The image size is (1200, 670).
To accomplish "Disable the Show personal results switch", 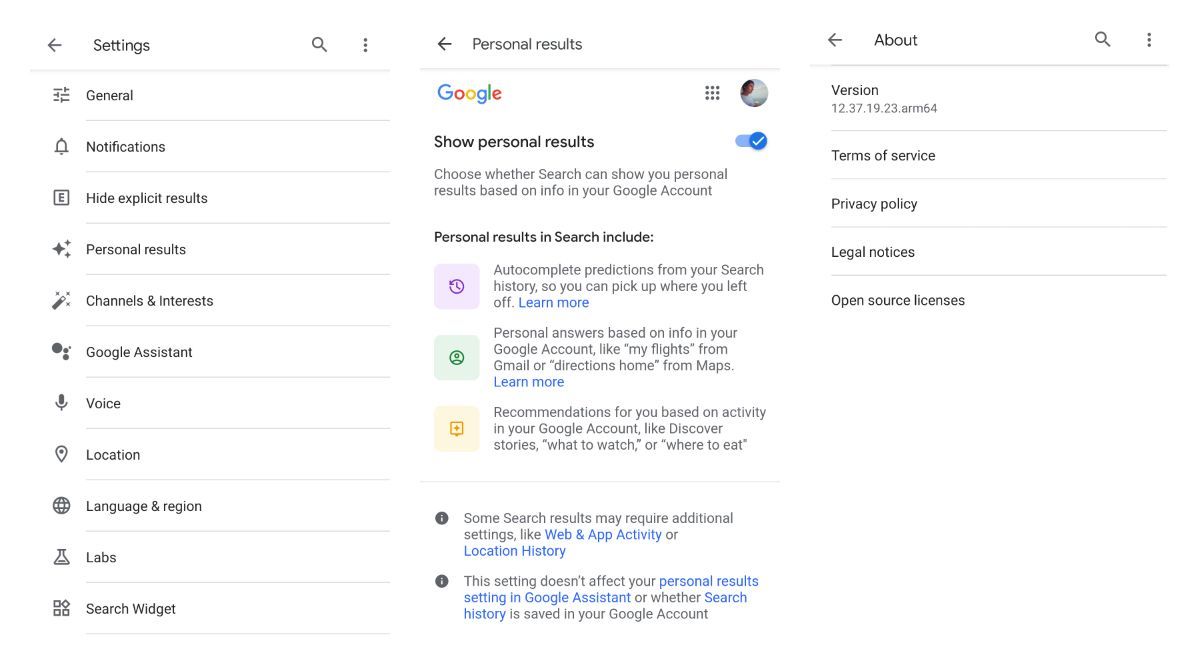I will click(x=751, y=141).
